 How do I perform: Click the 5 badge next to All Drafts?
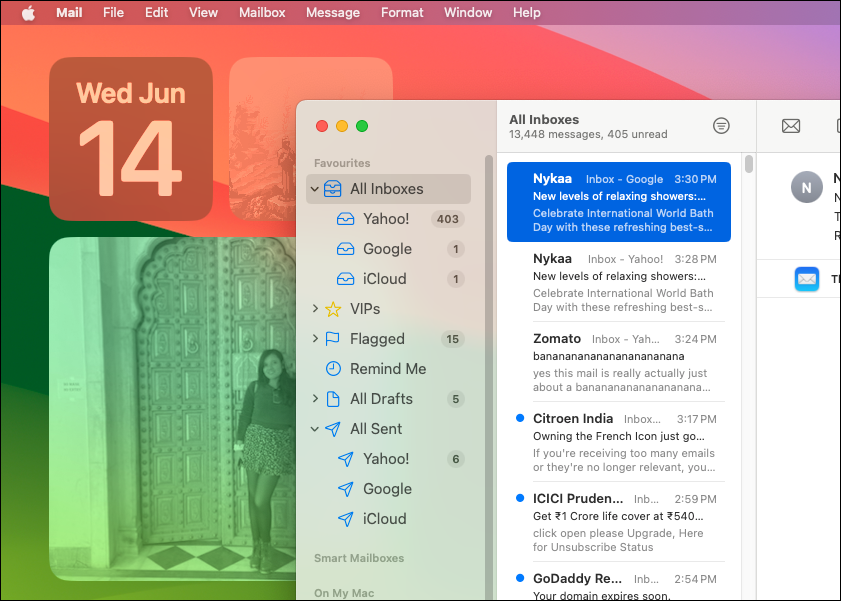455,399
